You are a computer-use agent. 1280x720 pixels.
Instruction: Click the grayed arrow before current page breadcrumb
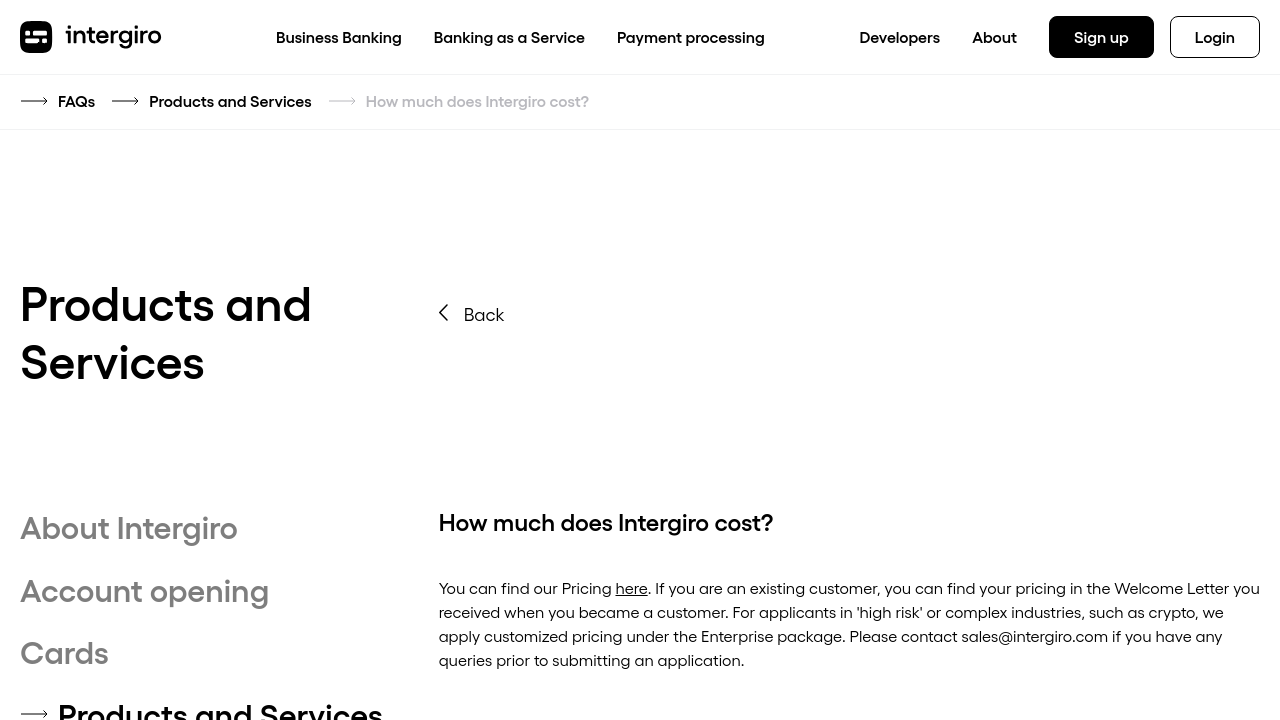pyautogui.click(x=342, y=101)
